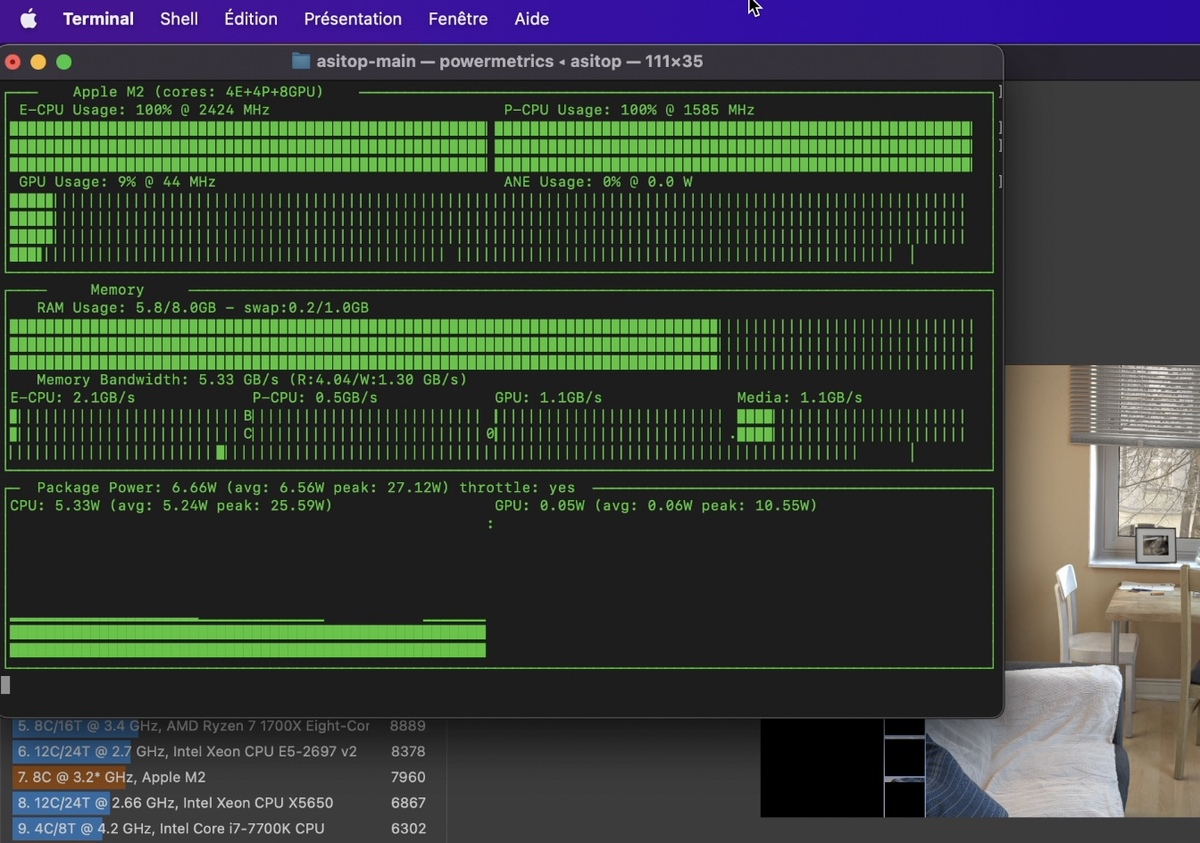Click 'RAM Usage: 5.8/8.0GB - swap:0.2/1.0GB'
The image size is (1200, 843).
pos(203,308)
